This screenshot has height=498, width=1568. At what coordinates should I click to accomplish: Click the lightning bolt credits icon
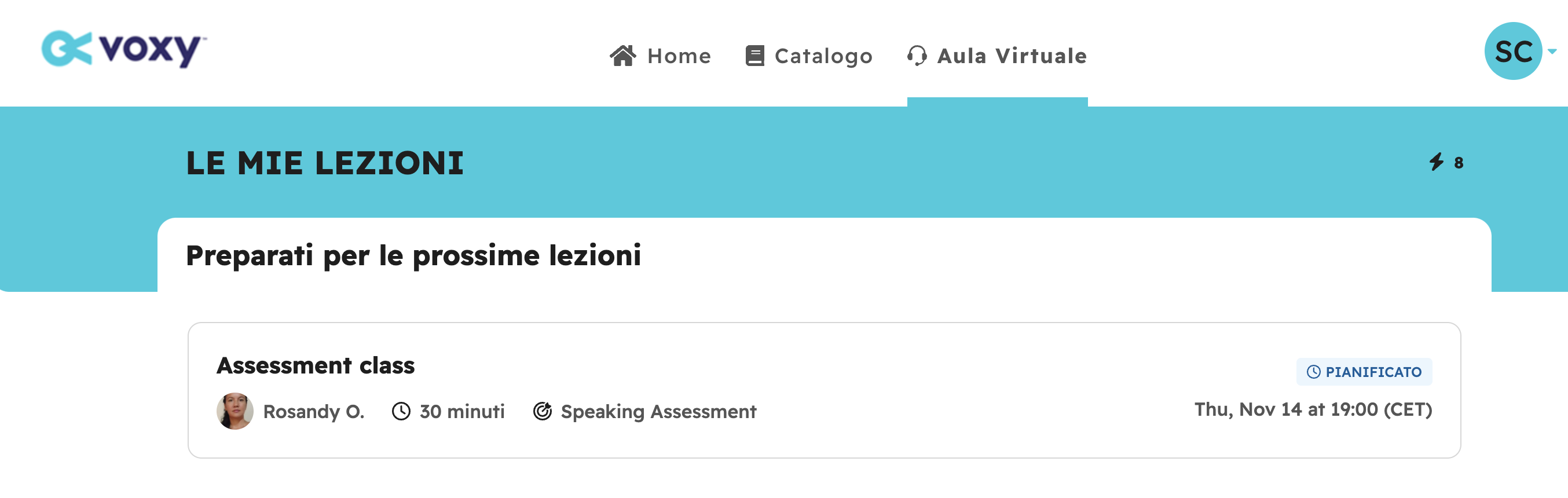(x=1437, y=162)
